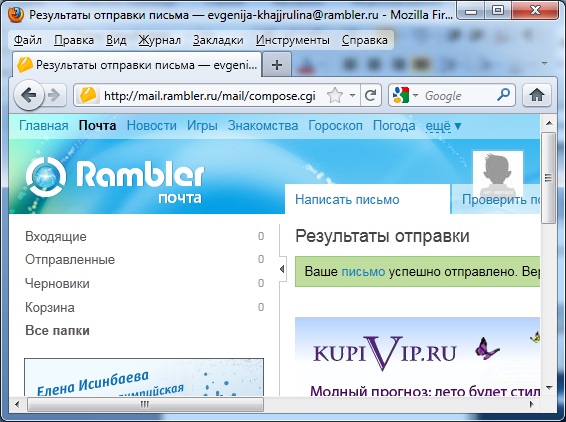Open the list all tabs dropdown

coord(544,64)
